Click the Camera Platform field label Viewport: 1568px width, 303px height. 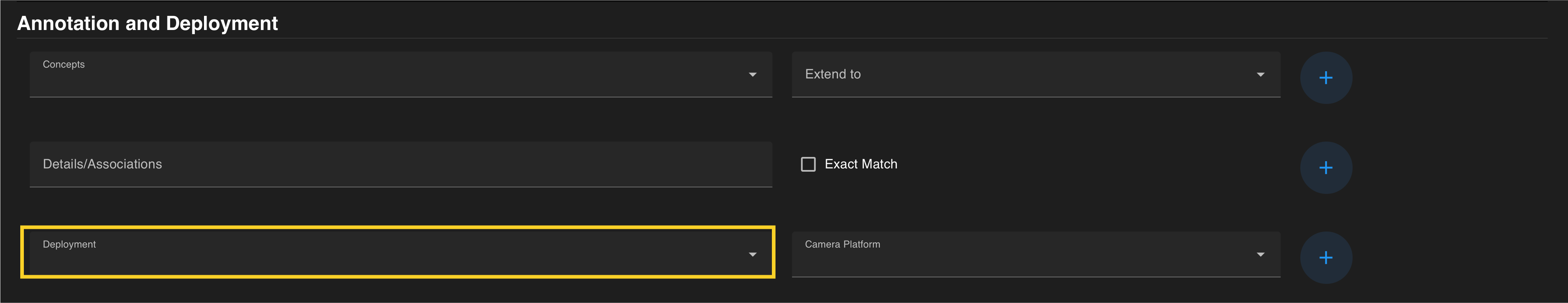coord(842,244)
